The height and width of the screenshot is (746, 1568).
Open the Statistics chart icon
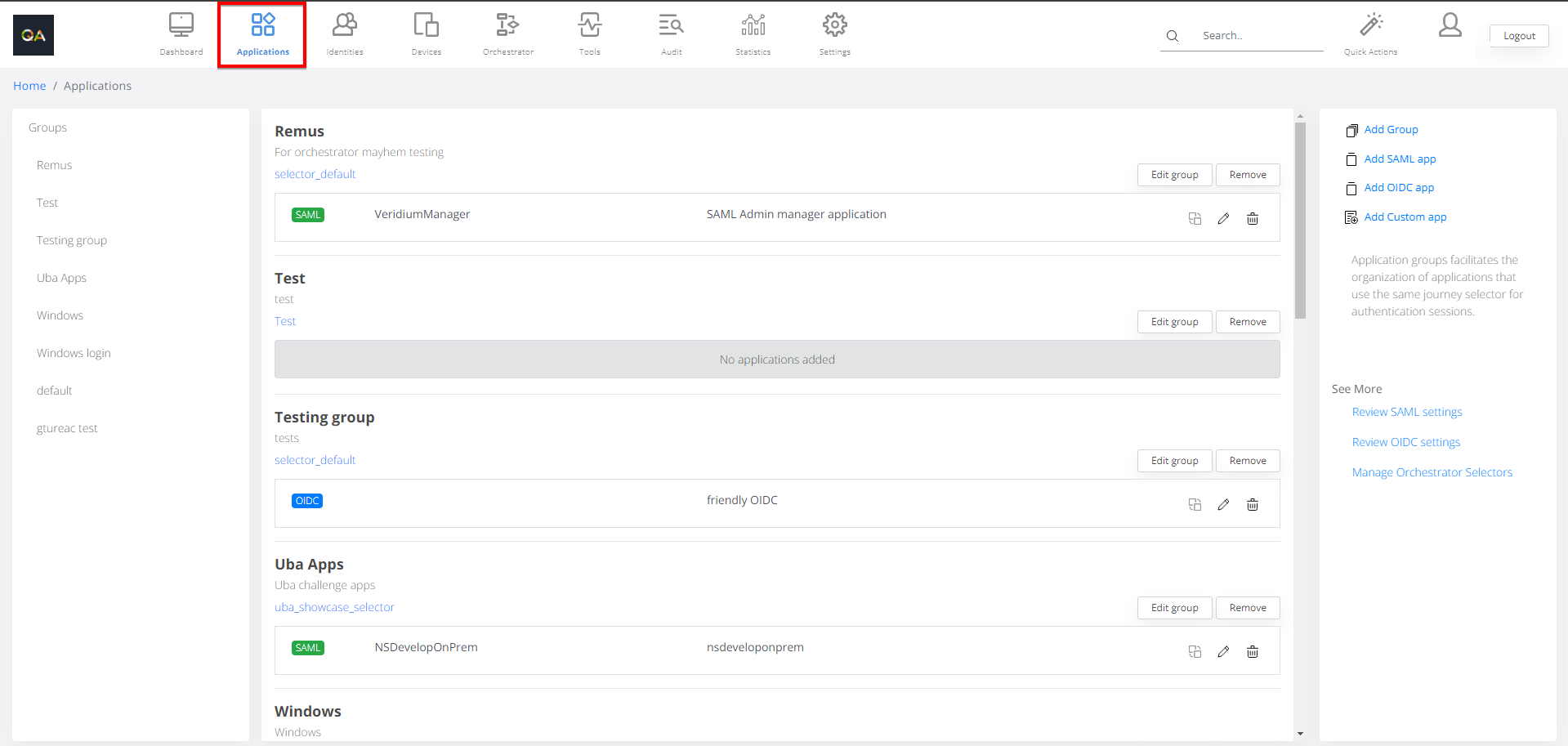(x=753, y=25)
